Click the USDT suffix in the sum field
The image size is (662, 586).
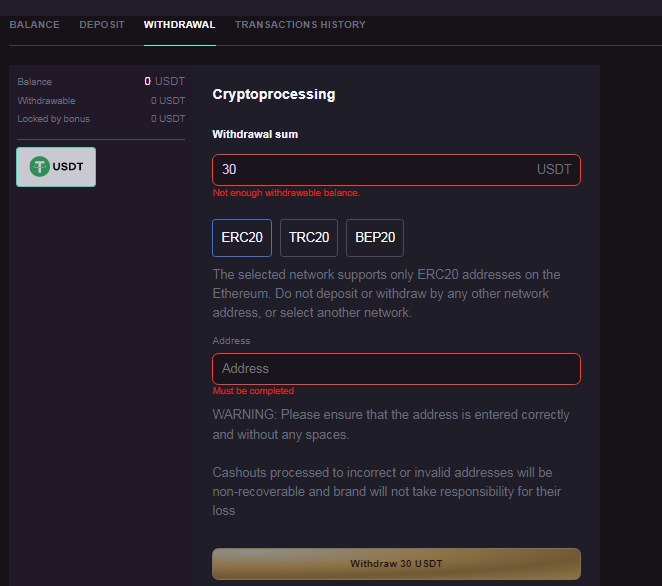pos(554,170)
